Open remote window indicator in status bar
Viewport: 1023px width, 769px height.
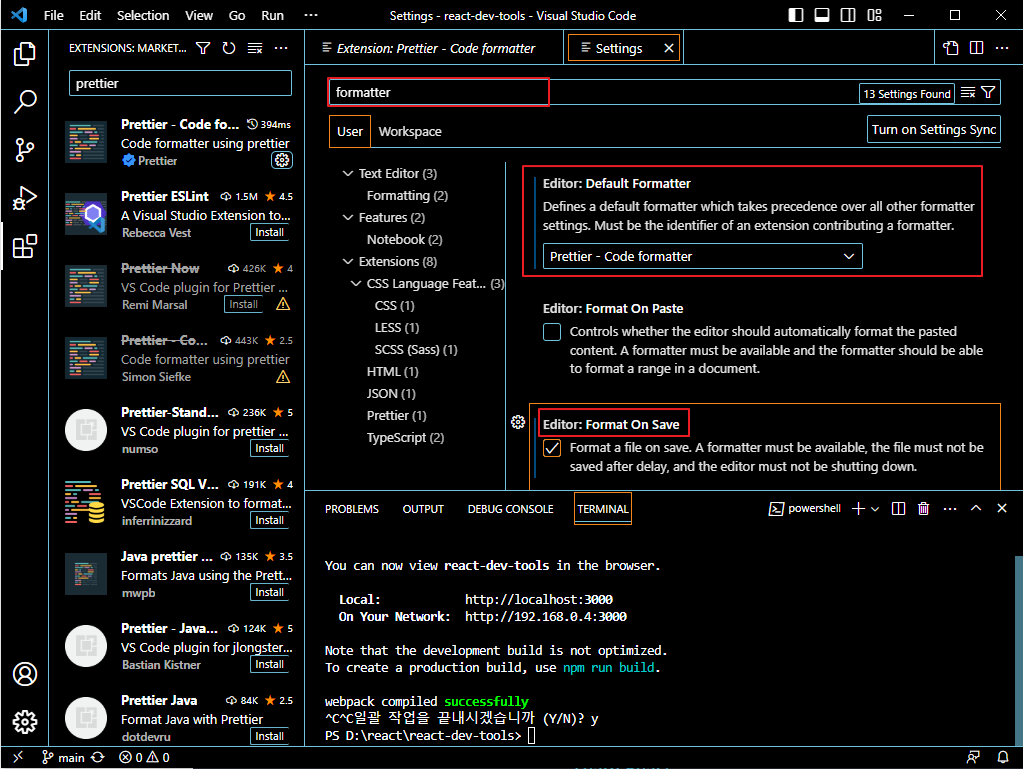click(18, 757)
